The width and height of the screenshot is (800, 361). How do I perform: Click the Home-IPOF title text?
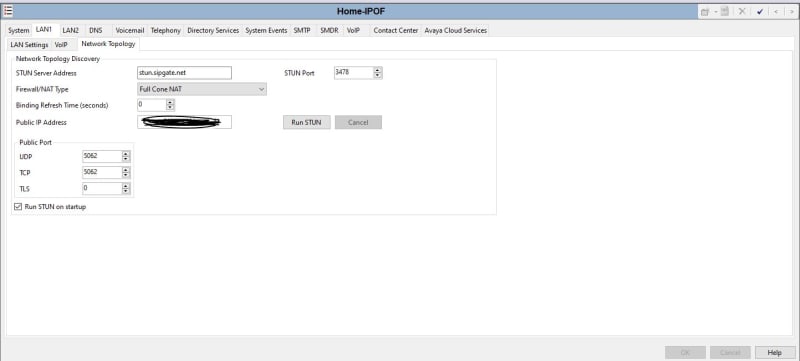click(361, 11)
